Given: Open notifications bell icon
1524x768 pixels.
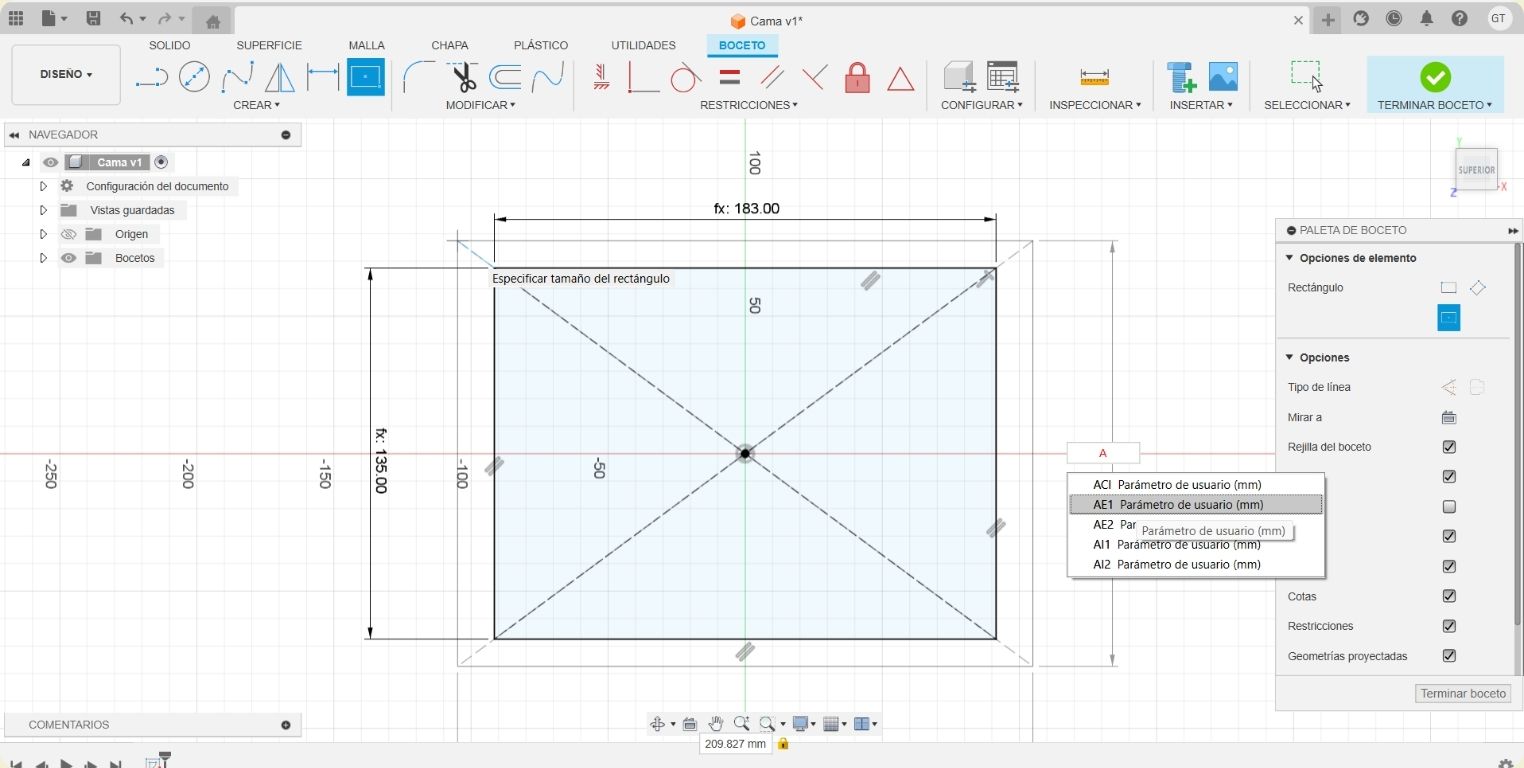Looking at the screenshot, I should (1426, 19).
